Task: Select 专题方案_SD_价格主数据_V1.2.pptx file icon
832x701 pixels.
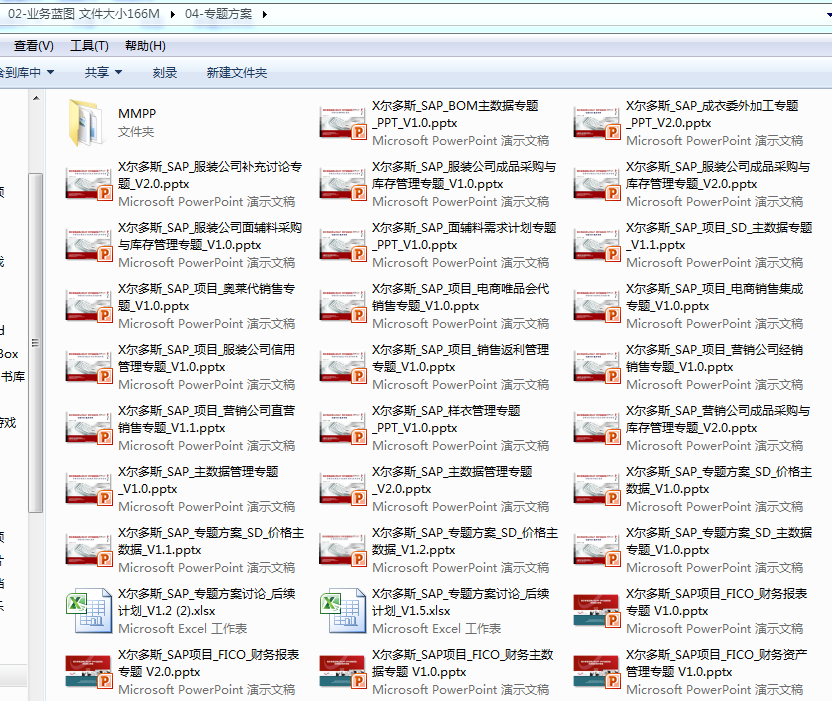Action: pos(343,550)
